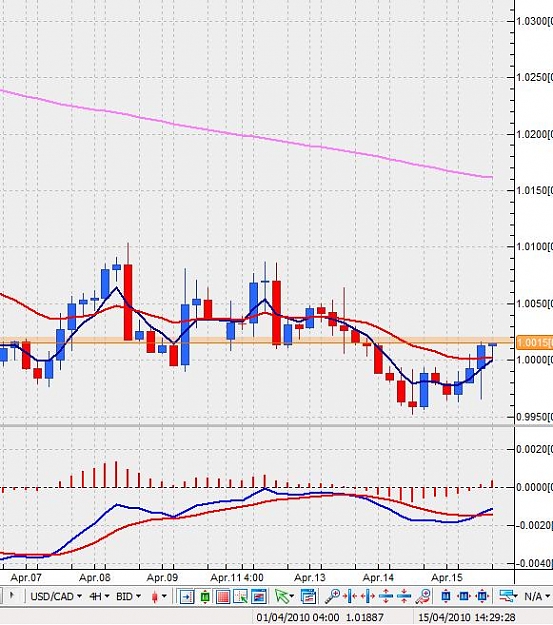This screenshot has width=553, height=625.
Task: Click the Apr.11 4:00 date label
Action: pos(237,578)
